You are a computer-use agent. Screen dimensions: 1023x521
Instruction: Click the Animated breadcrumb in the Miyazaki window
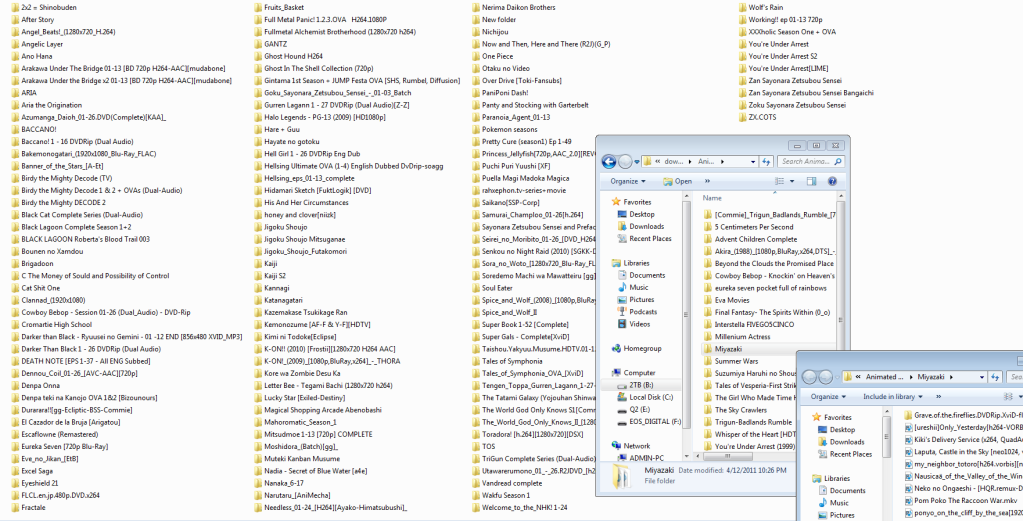883,377
